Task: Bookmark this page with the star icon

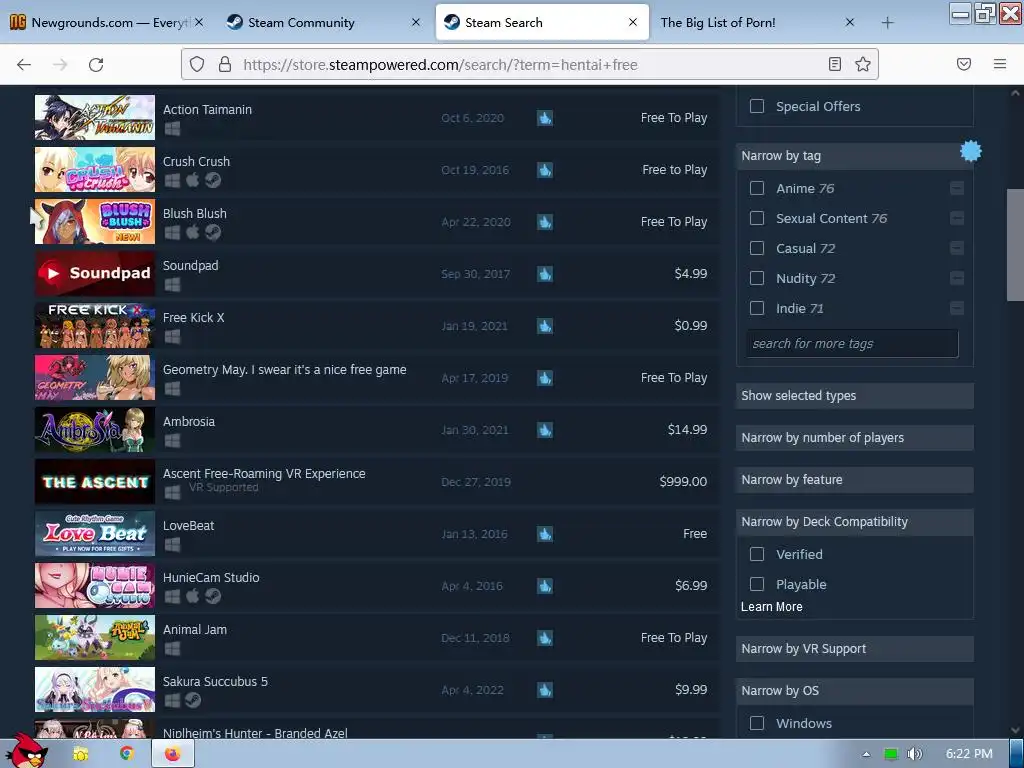Action: click(863, 64)
